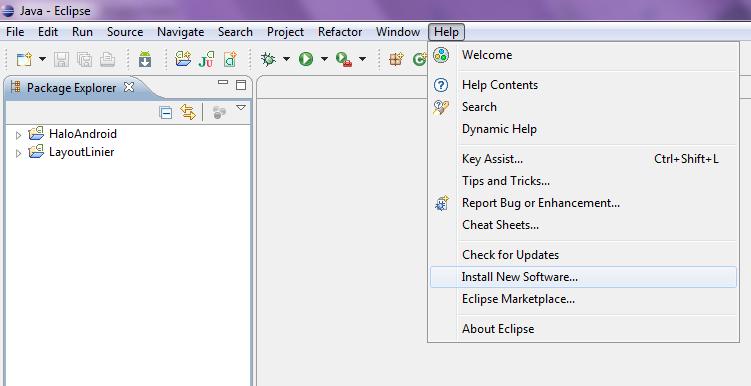Click the External Tools run icon

point(344,59)
